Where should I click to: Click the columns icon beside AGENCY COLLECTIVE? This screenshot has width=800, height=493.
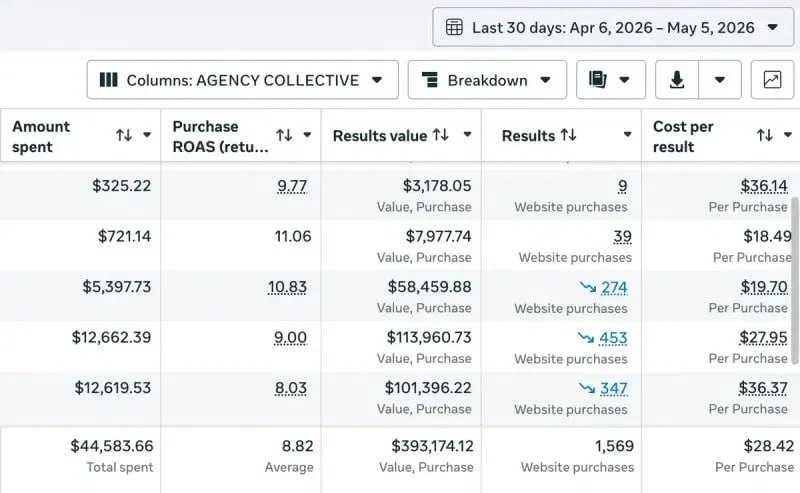108,80
